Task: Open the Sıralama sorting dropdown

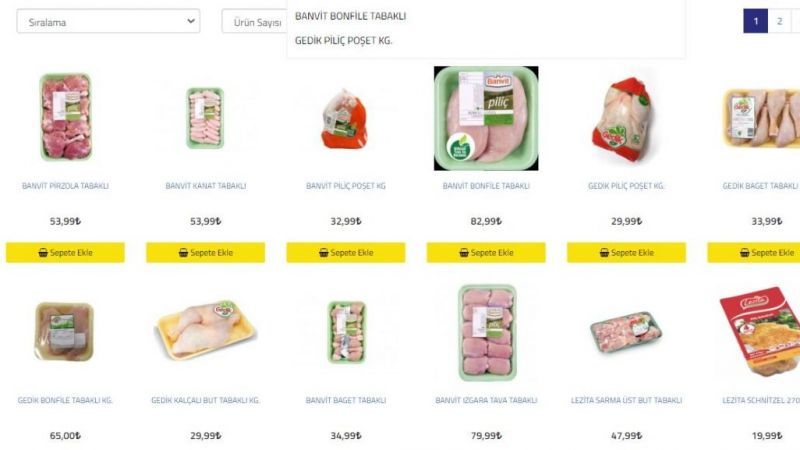Action: tap(108, 21)
